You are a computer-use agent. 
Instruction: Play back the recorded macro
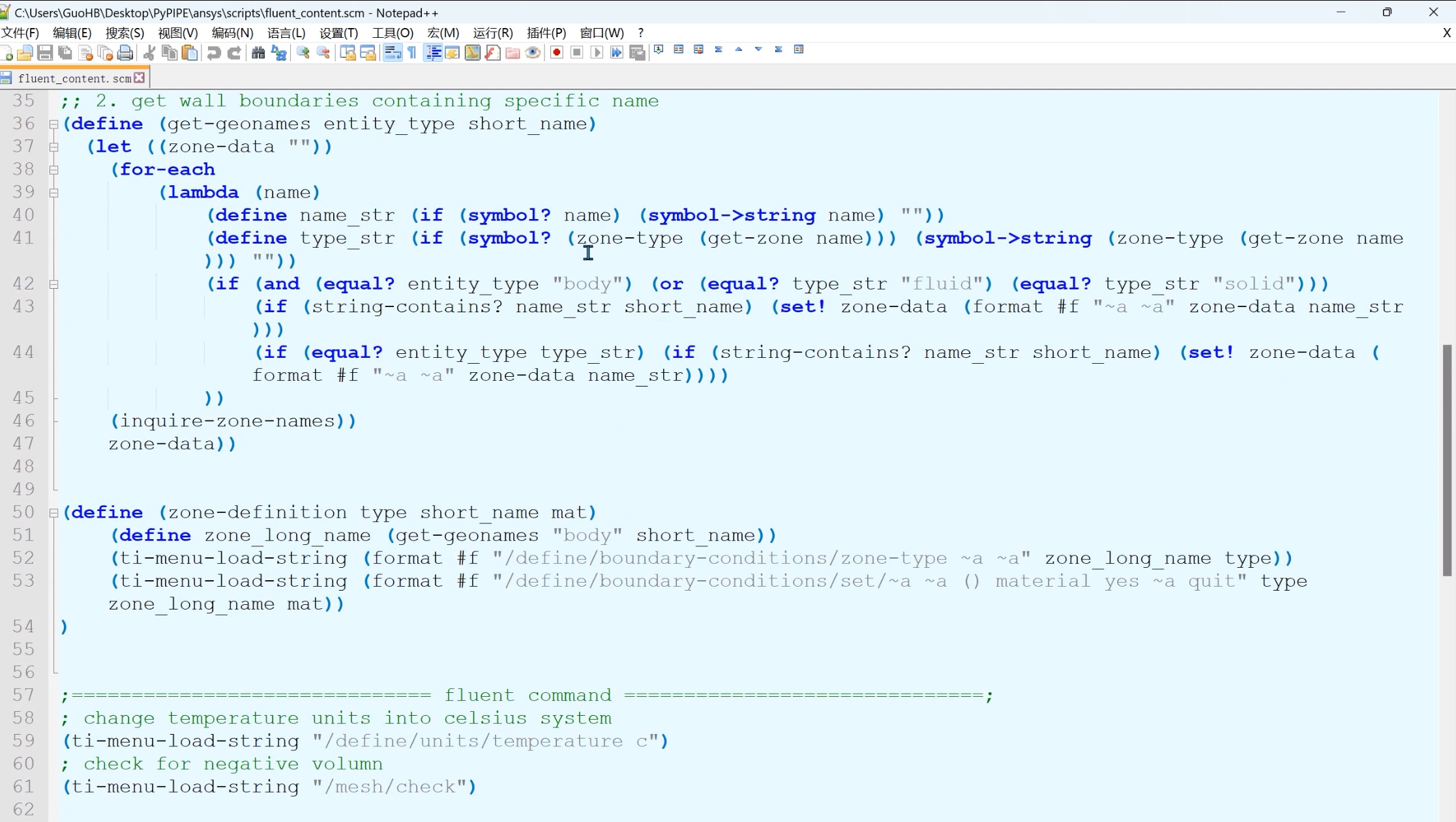coord(597,53)
